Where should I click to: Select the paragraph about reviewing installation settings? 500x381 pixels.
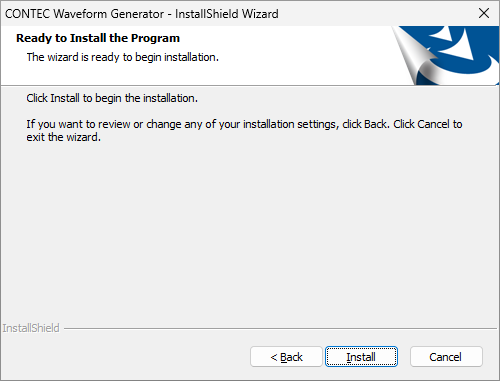[244, 131]
